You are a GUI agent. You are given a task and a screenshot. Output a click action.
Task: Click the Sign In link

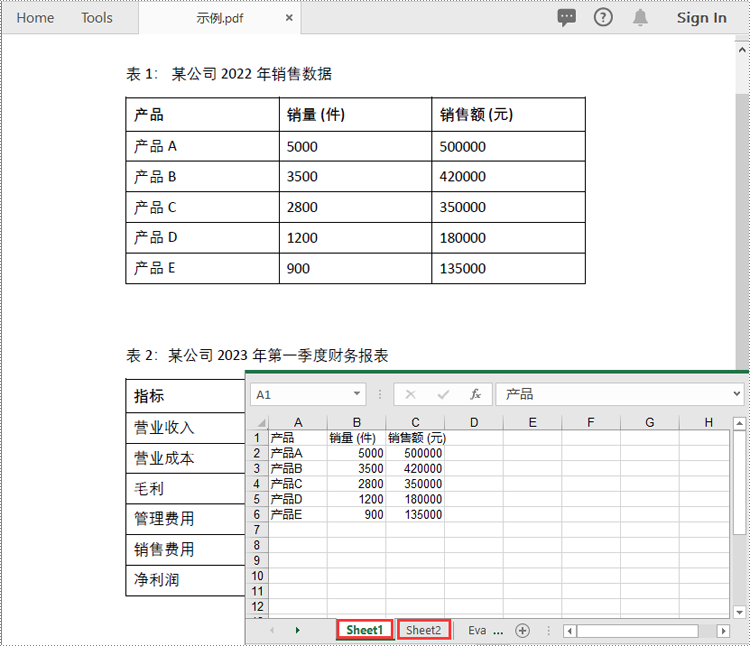pyautogui.click(x=701, y=18)
